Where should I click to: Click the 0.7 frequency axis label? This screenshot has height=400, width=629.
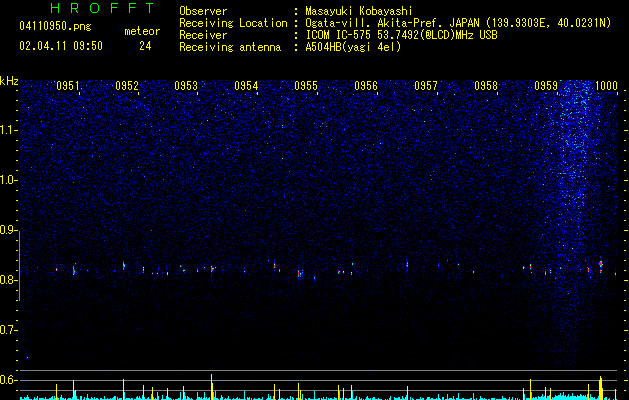pos(8,330)
